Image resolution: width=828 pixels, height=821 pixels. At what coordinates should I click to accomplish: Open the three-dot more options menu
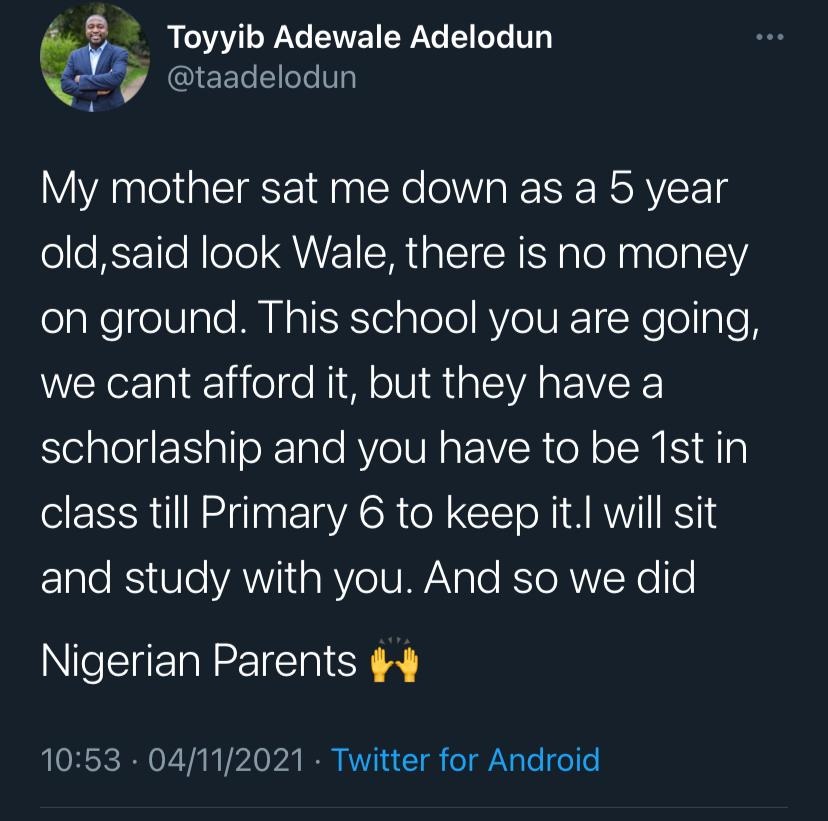coord(767,39)
